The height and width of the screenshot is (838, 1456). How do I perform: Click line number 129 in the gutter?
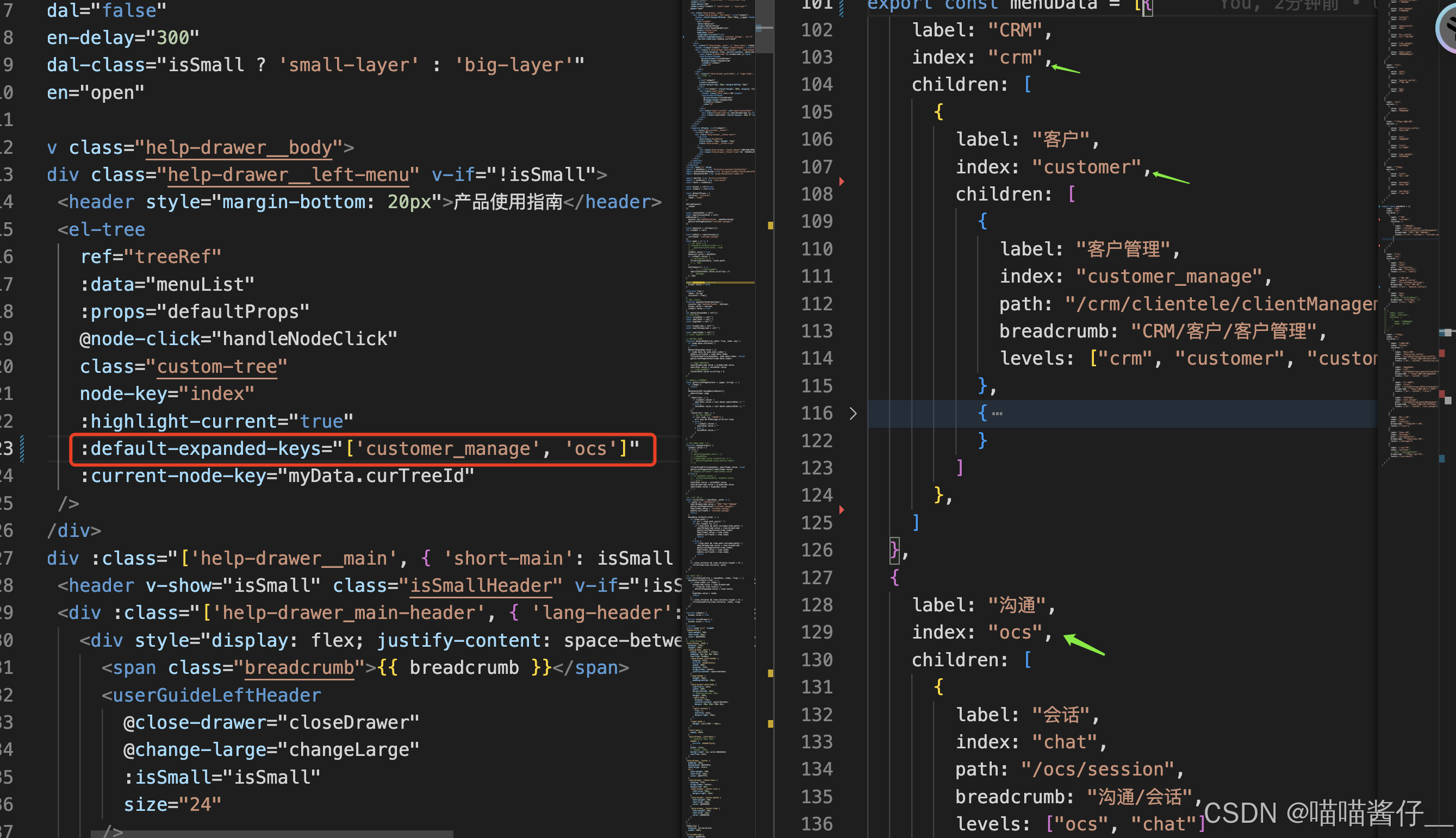(x=817, y=632)
